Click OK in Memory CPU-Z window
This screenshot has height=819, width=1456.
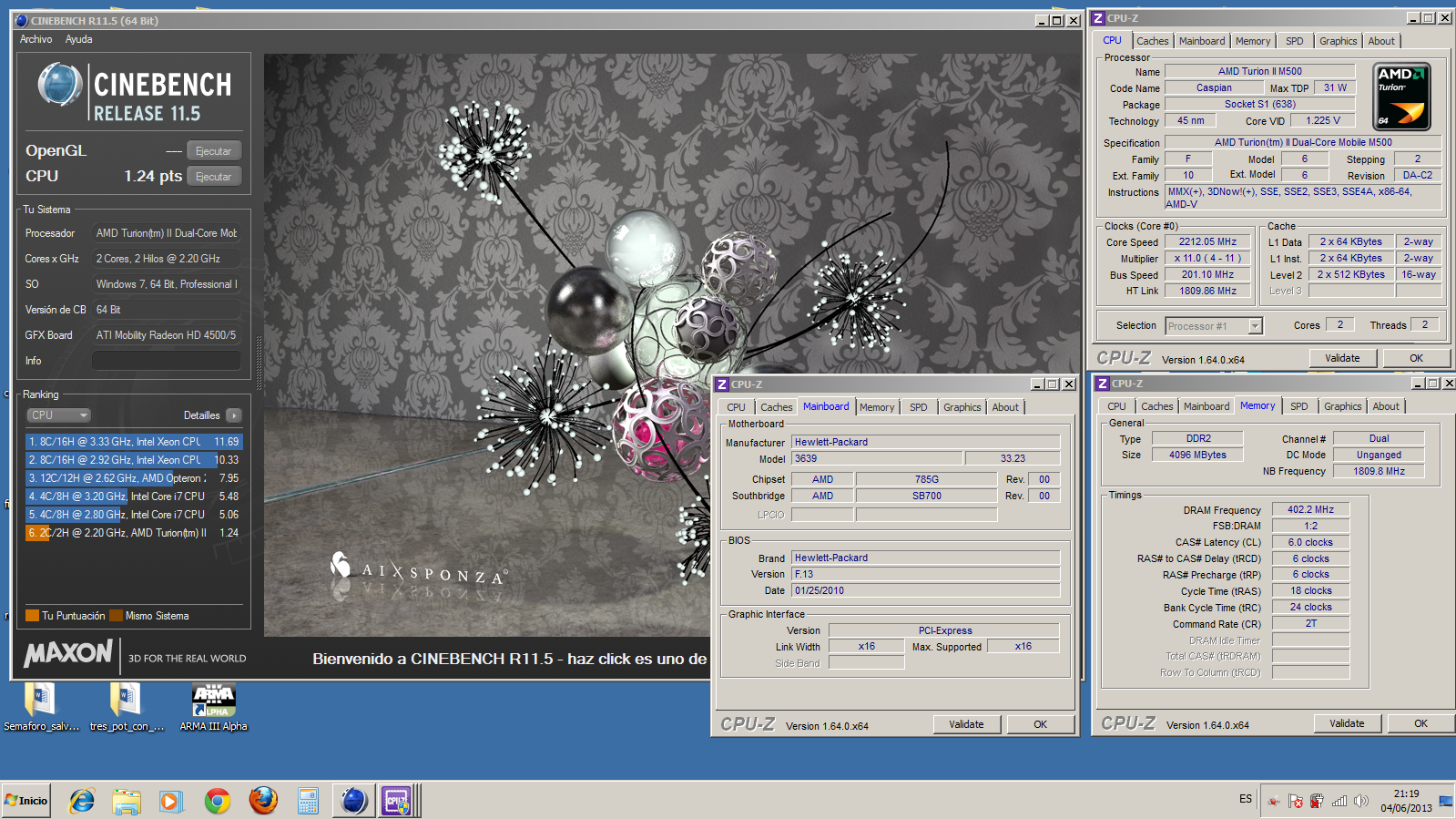[1421, 723]
